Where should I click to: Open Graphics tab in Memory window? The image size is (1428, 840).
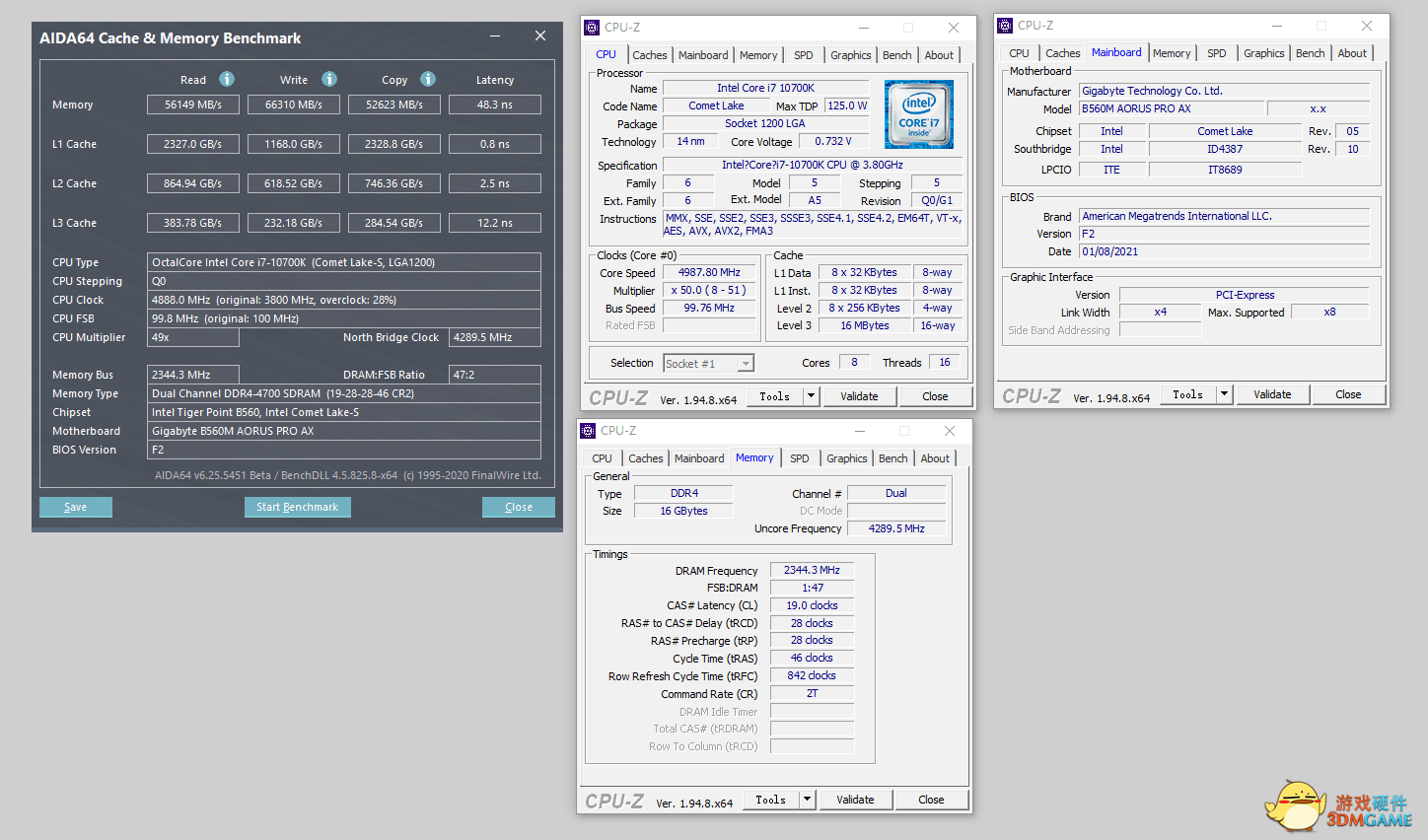pyautogui.click(x=847, y=458)
